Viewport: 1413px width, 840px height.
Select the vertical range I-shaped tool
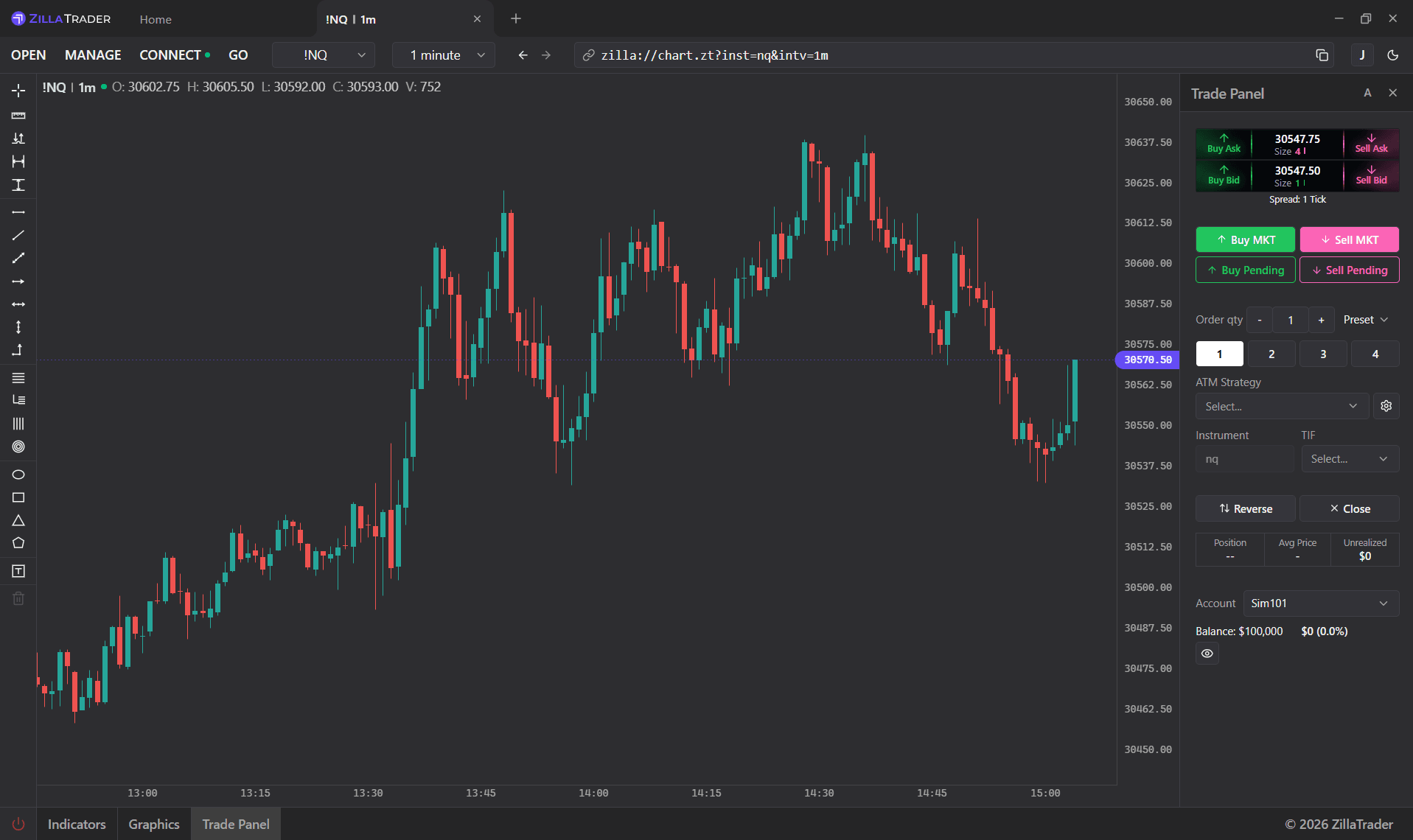click(x=18, y=185)
